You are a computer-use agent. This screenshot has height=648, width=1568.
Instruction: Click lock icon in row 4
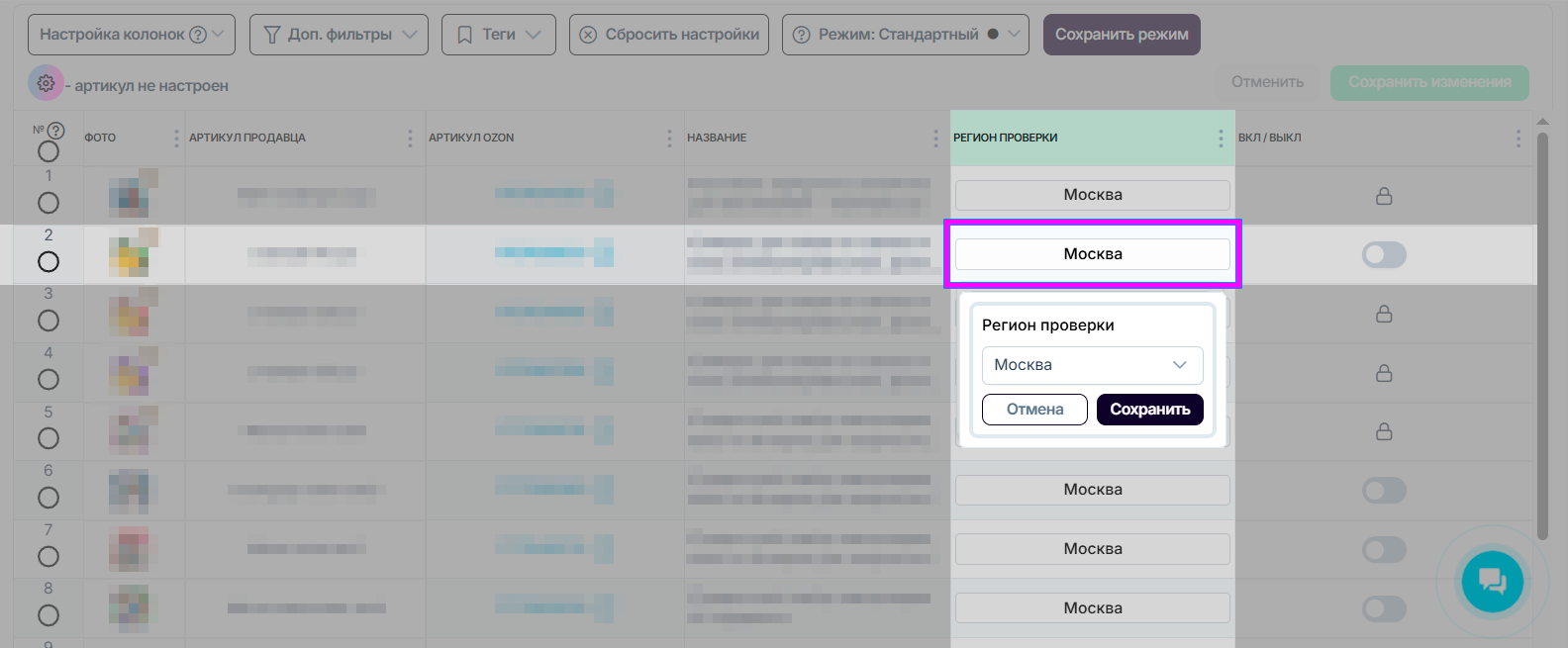1384,373
